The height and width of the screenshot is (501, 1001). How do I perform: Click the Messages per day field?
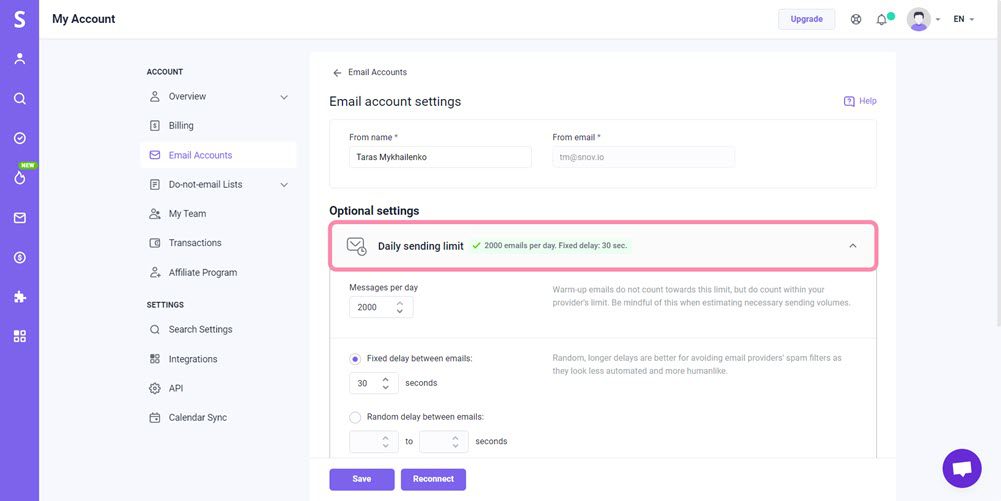(381, 307)
